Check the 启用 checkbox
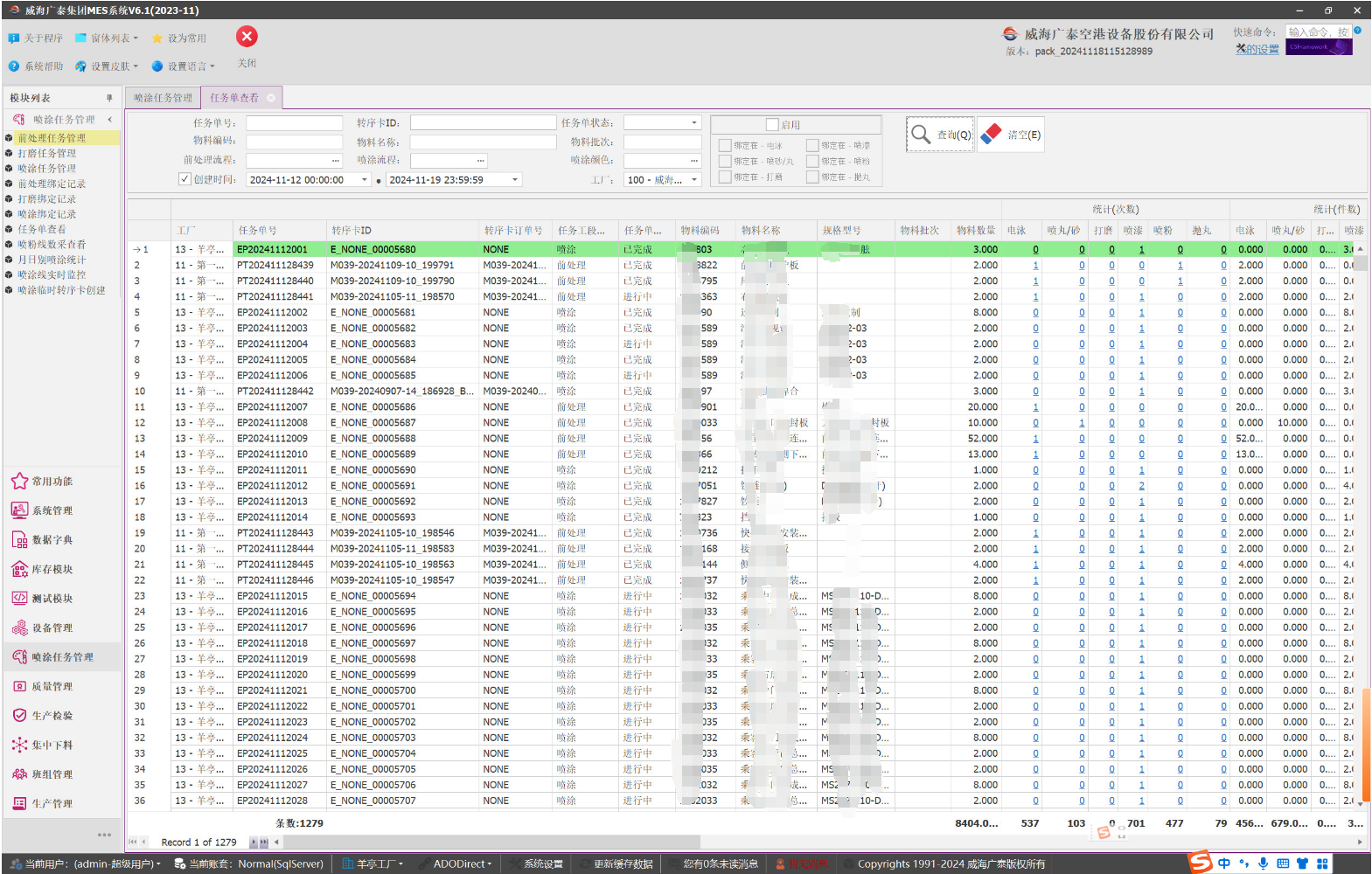Viewport: 1372px width, 874px height. pyautogui.click(x=772, y=125)
